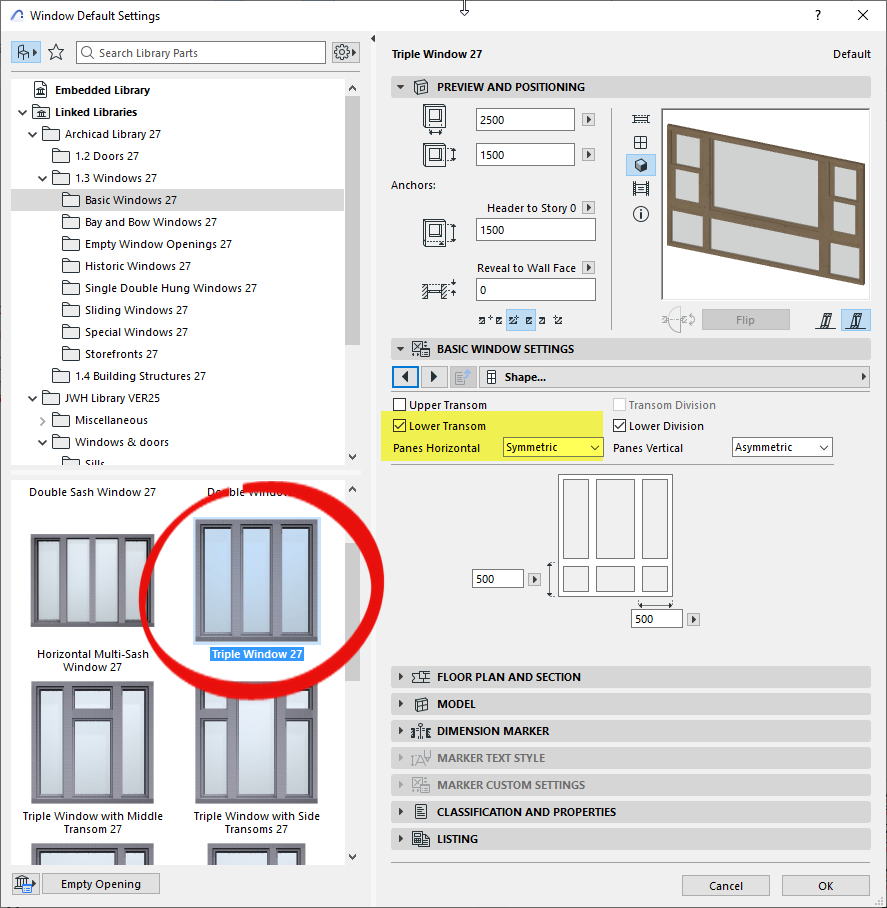Click the help question mark

pos(818,15)
